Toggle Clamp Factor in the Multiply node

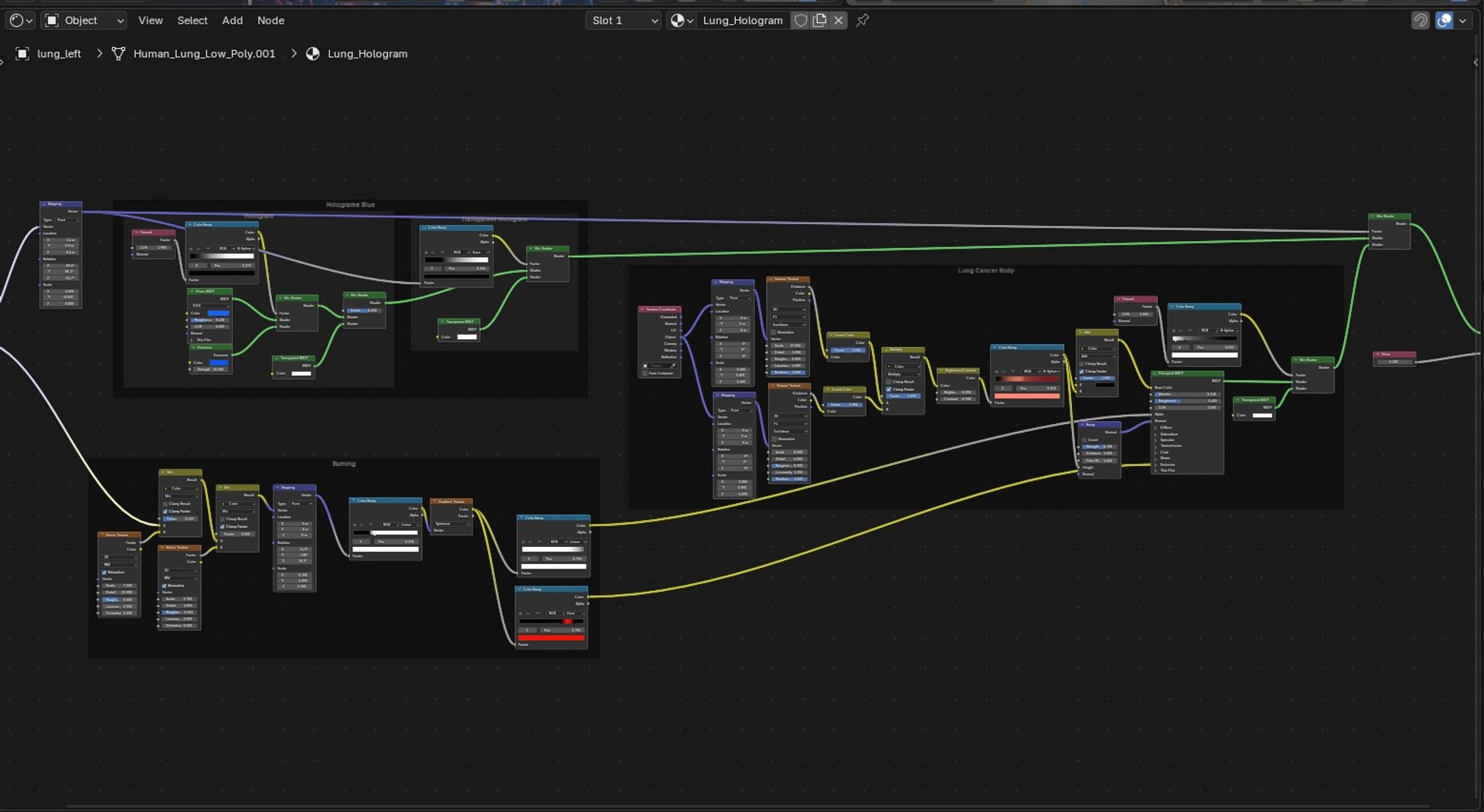point(889,389)
